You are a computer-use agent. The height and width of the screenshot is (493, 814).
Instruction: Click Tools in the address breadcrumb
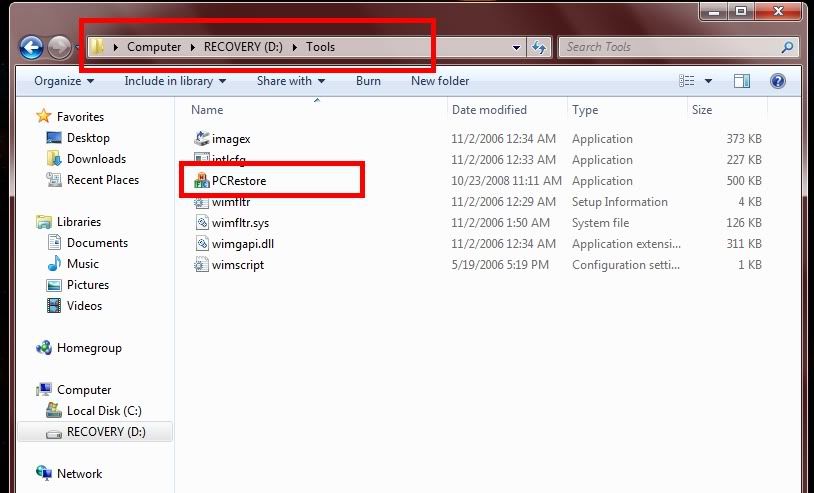(320, 47)
